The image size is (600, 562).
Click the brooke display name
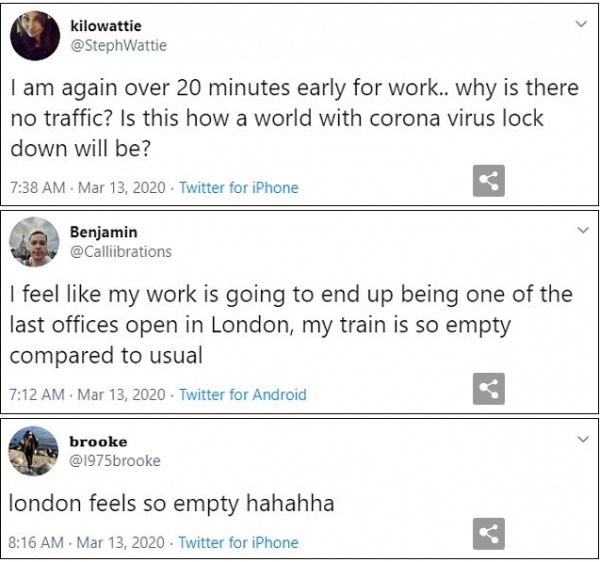pos(97,442)
